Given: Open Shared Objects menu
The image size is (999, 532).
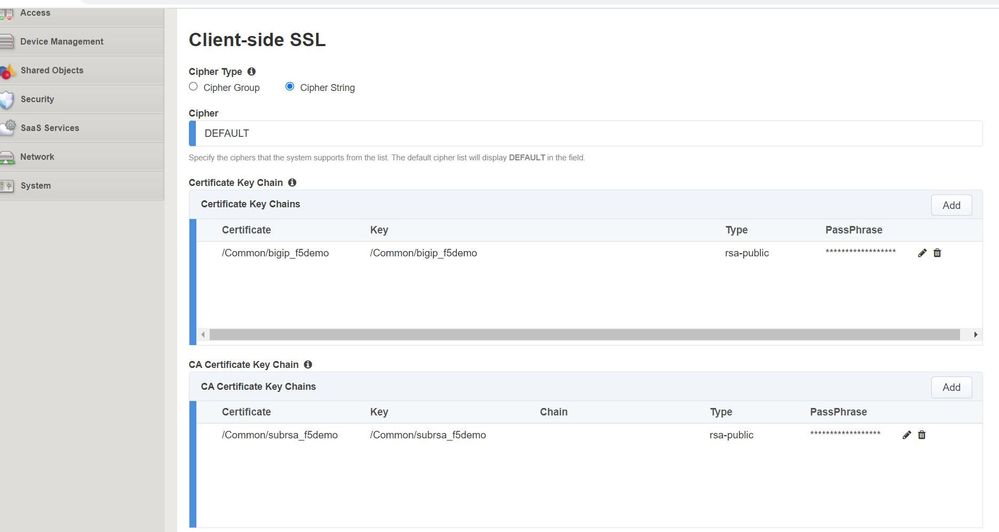Looking at the screenshot, I should 51,71.
